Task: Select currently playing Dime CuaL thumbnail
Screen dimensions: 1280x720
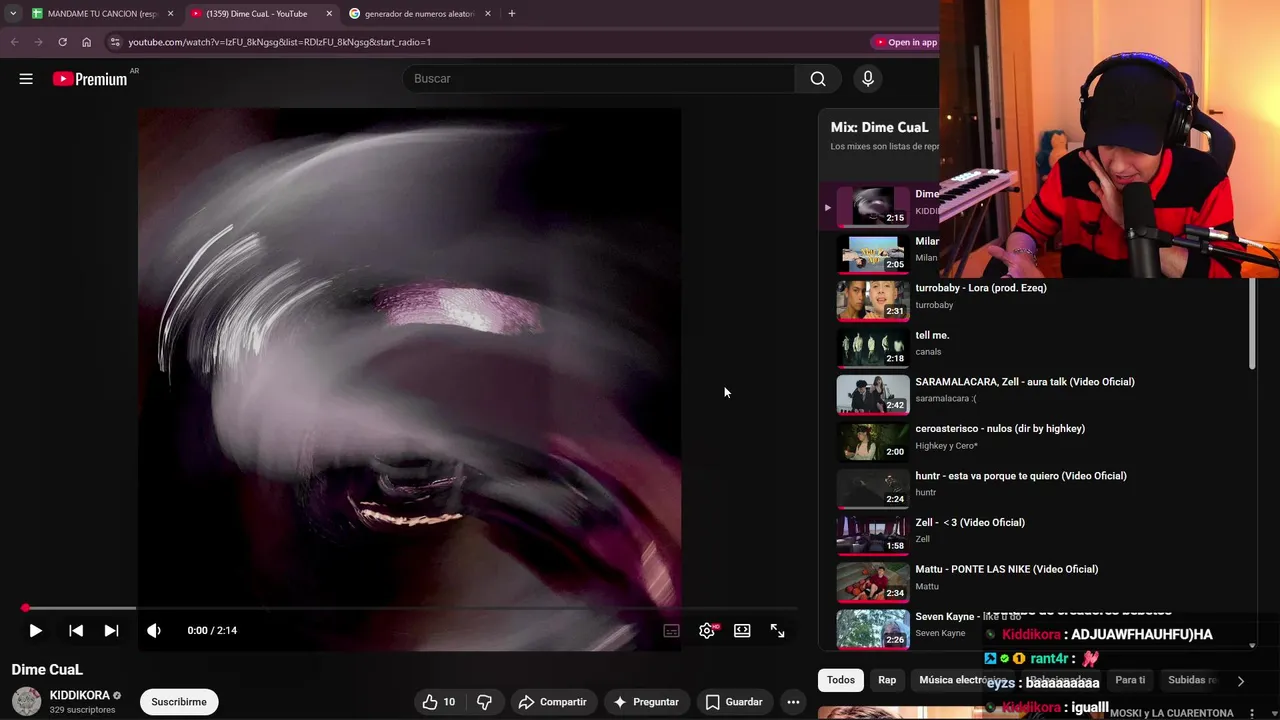Action: [873, 206]
